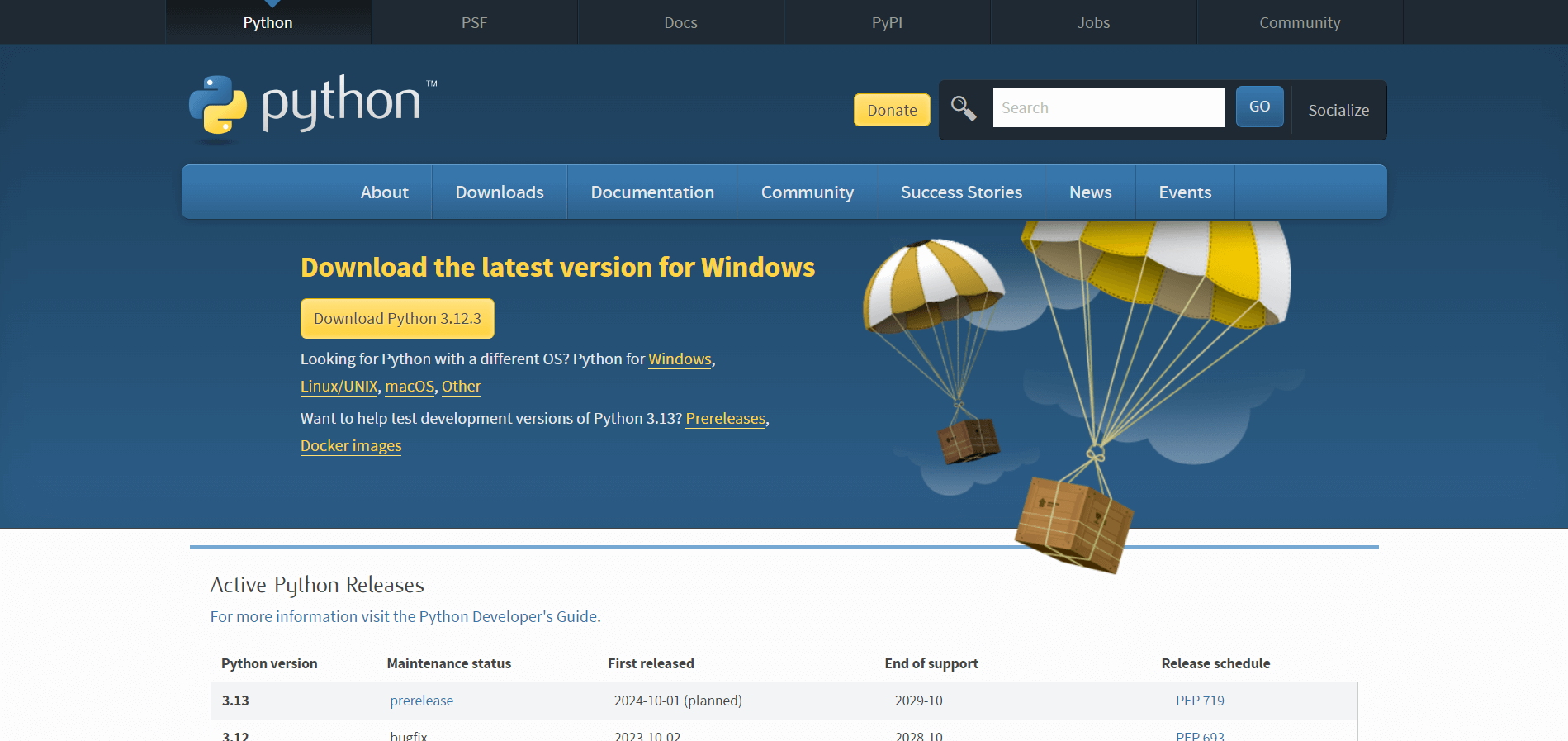Open the PyPI top tab
This screenshot has width=1568, height=741.
(887, 22)
